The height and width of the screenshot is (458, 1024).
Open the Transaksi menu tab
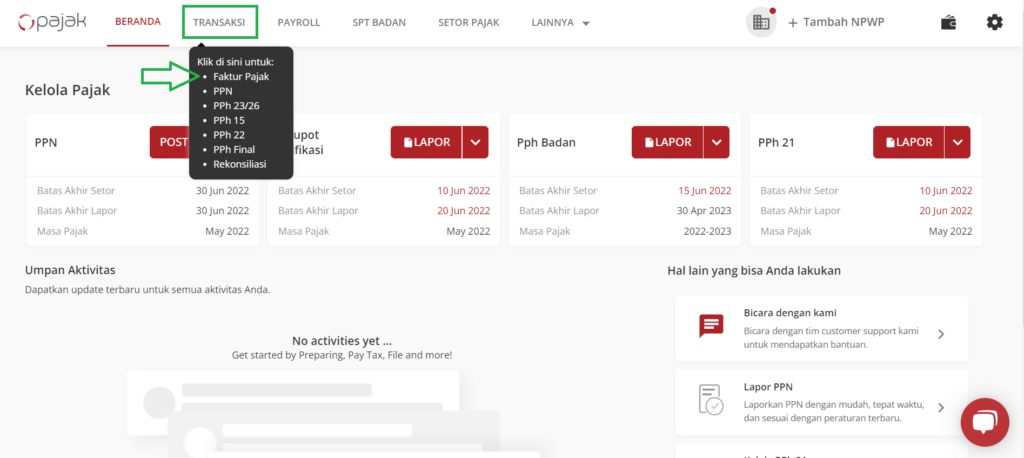219,22
